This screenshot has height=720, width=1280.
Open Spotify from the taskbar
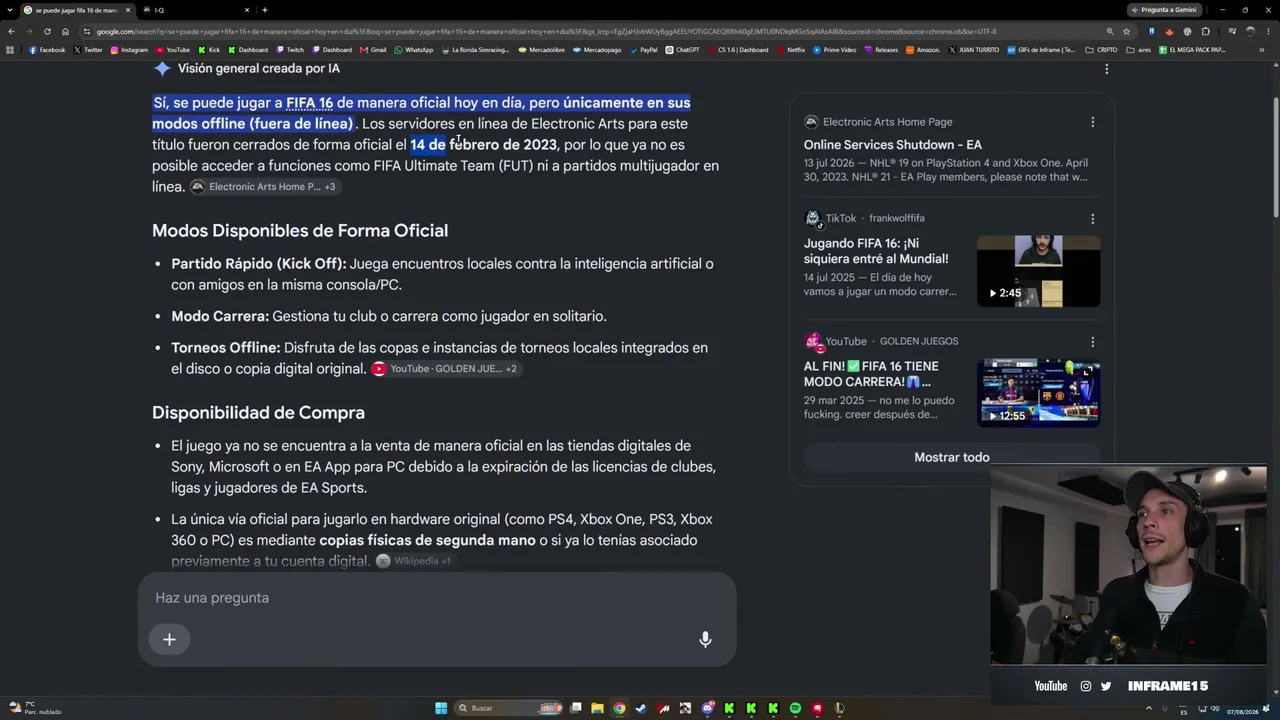(795, 708)
